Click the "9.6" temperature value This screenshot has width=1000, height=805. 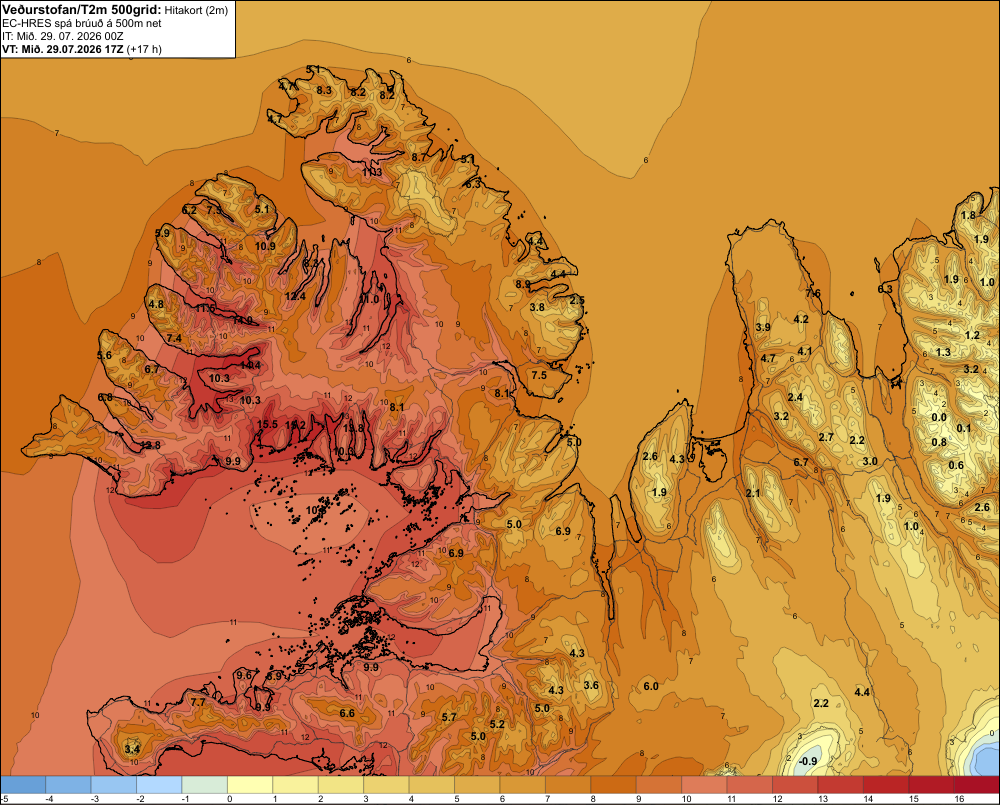point(244,676)
